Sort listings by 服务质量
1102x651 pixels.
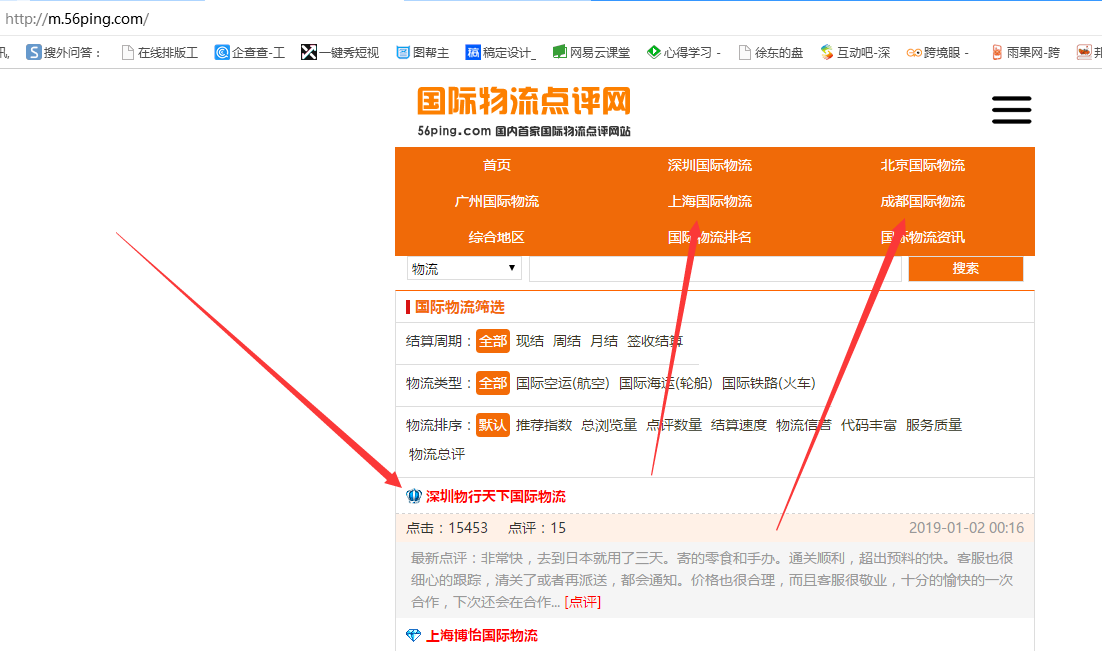coord(934,425)
